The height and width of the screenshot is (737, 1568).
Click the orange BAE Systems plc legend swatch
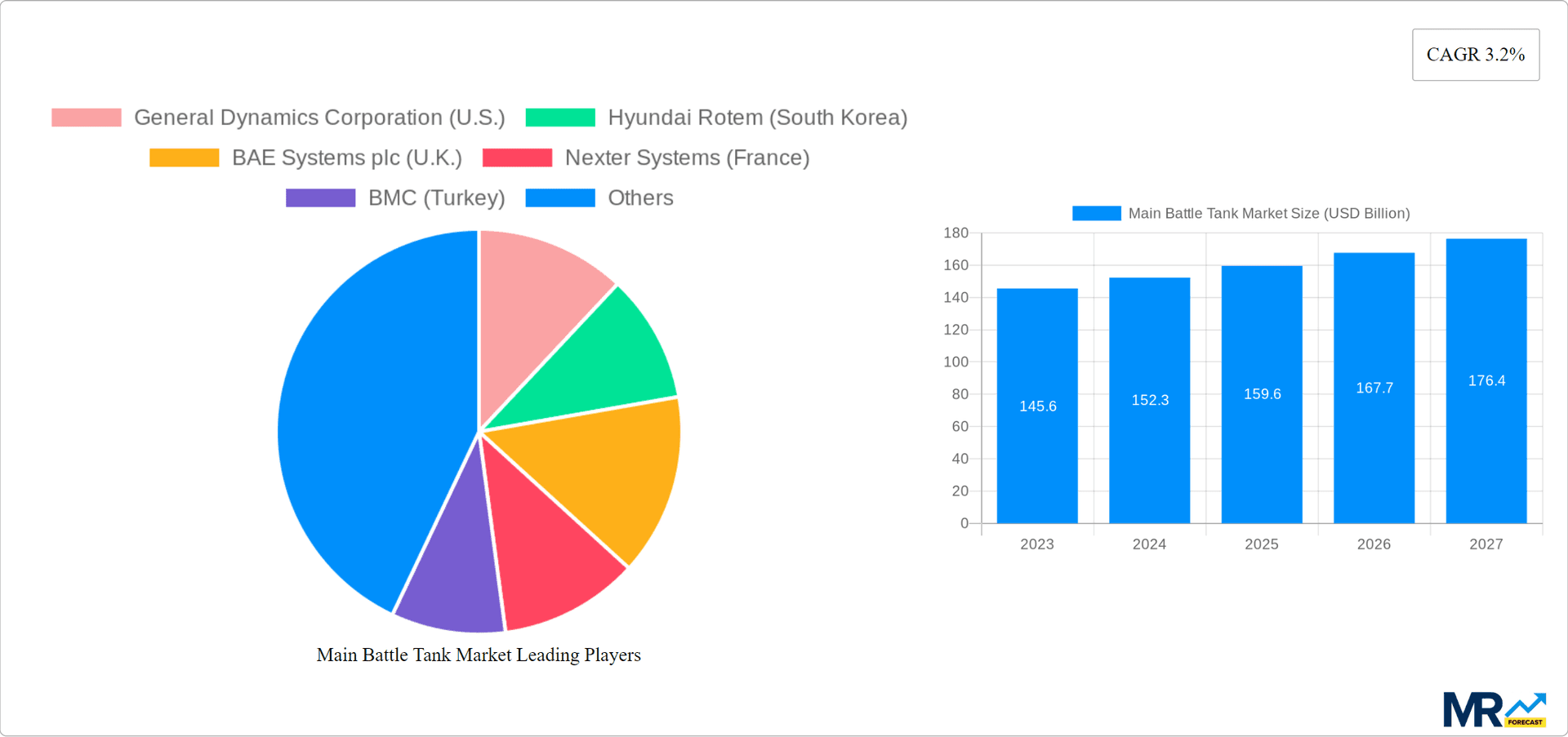point(183,158)
